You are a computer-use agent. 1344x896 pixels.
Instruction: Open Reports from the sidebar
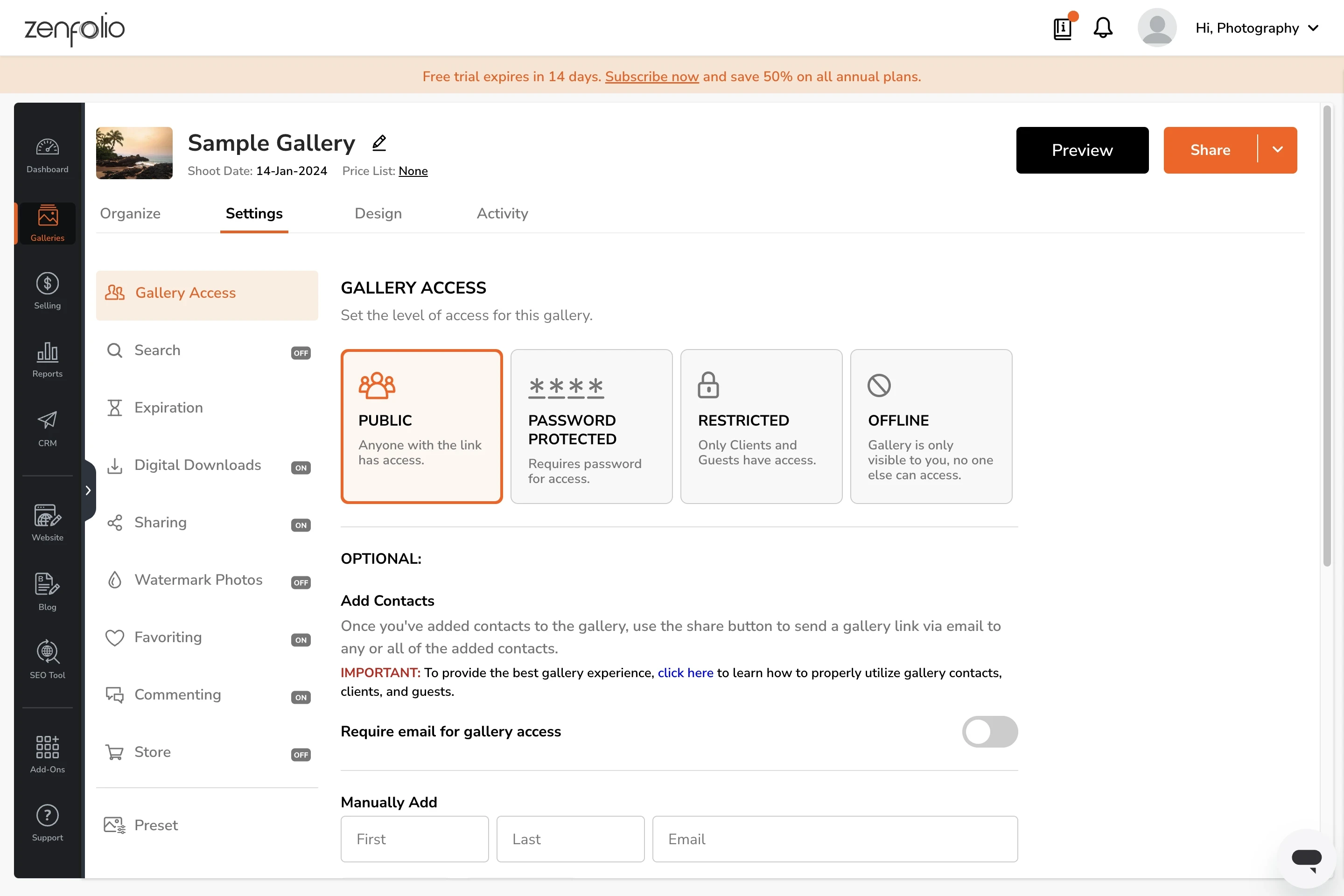[x=47, y=360]
